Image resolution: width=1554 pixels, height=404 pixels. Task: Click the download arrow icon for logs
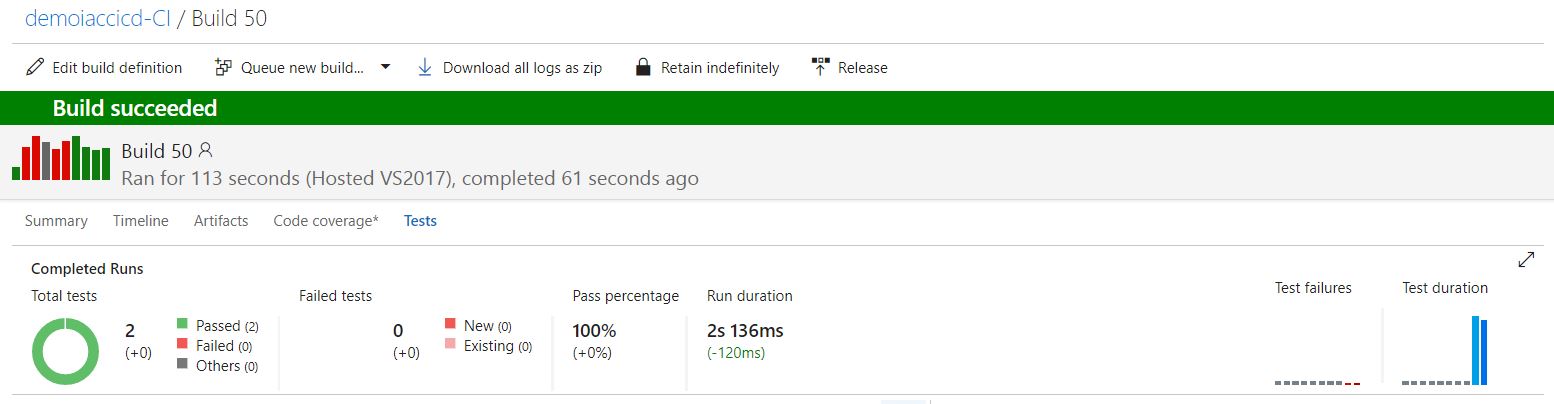click(x=424, y=67)
